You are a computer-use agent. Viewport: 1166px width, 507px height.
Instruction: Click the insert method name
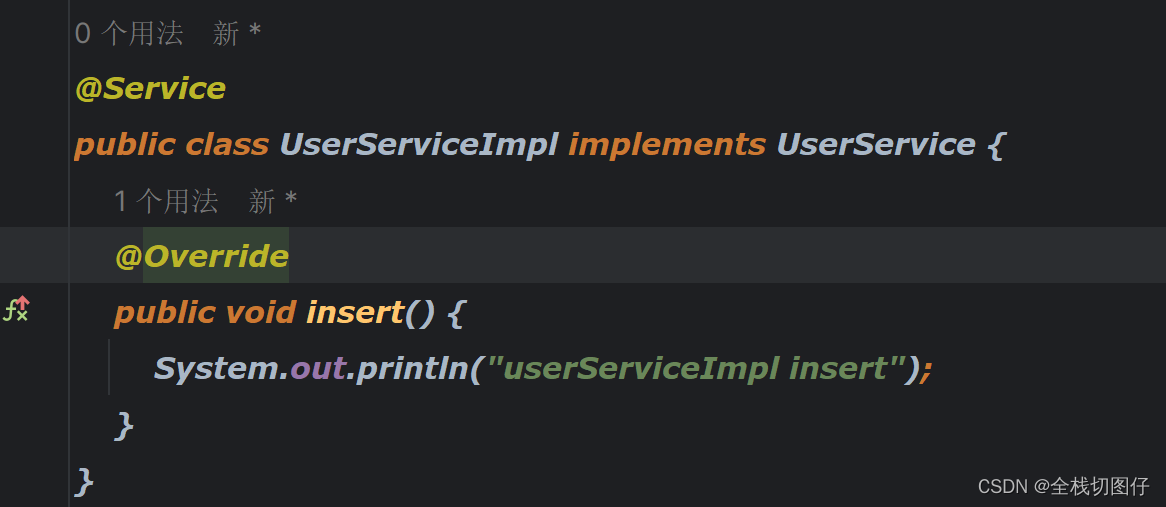[x=355, y=312]
